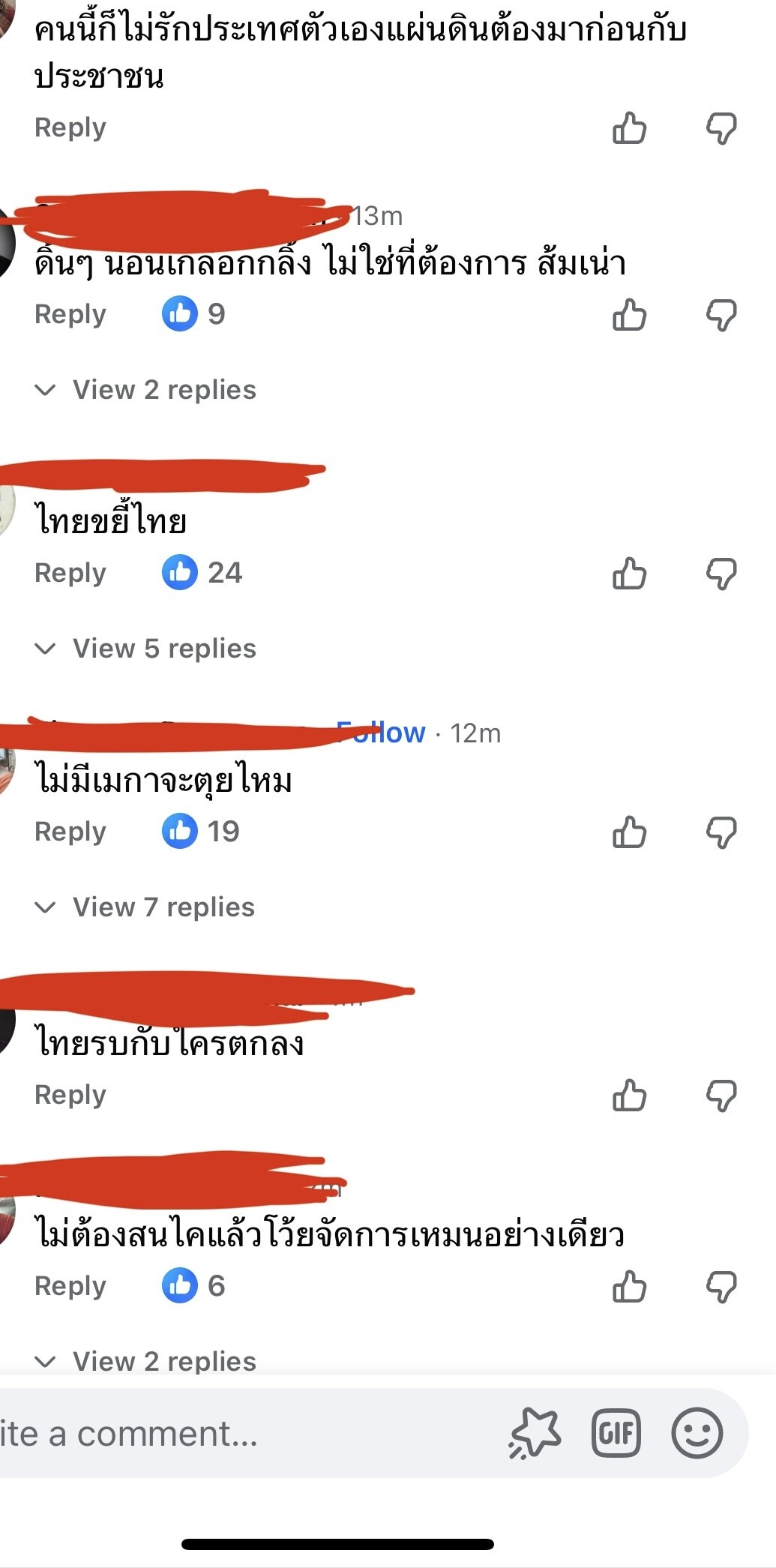776x1568 pixels.
Task: Thumbs down the comment with 6 likes
Action: tap(722, 1287)
